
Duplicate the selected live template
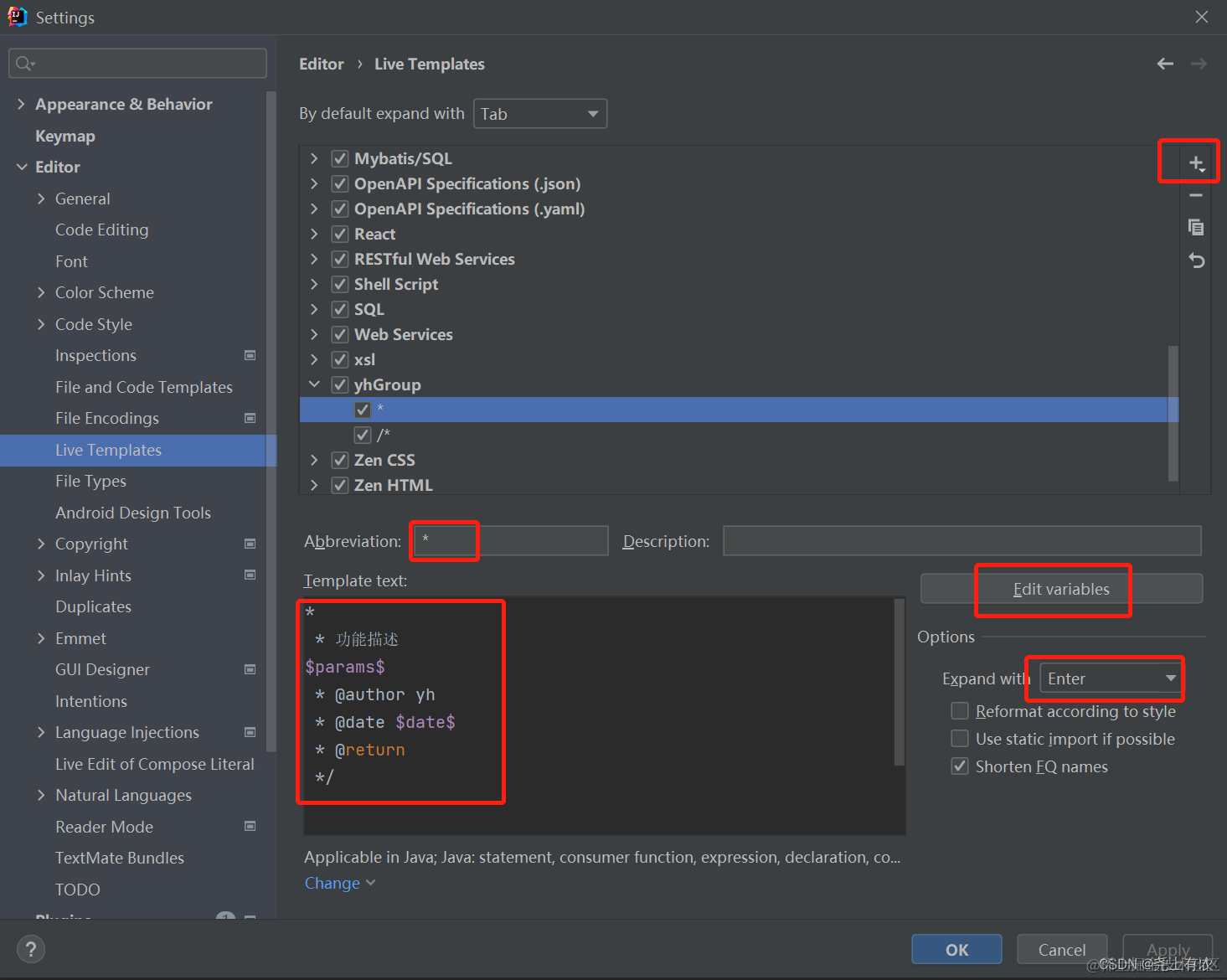click(1196, 227)
